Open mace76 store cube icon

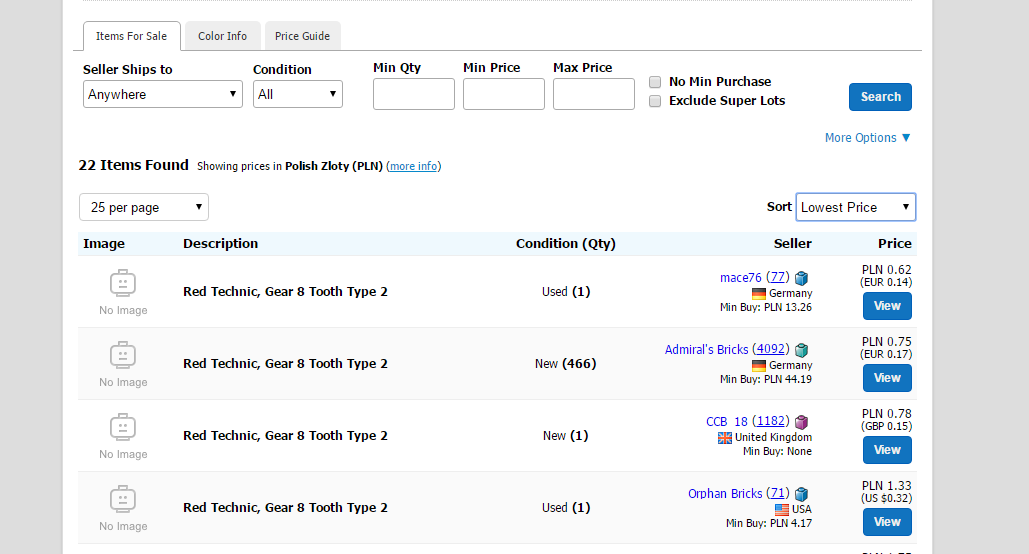(x=801, y=278)
